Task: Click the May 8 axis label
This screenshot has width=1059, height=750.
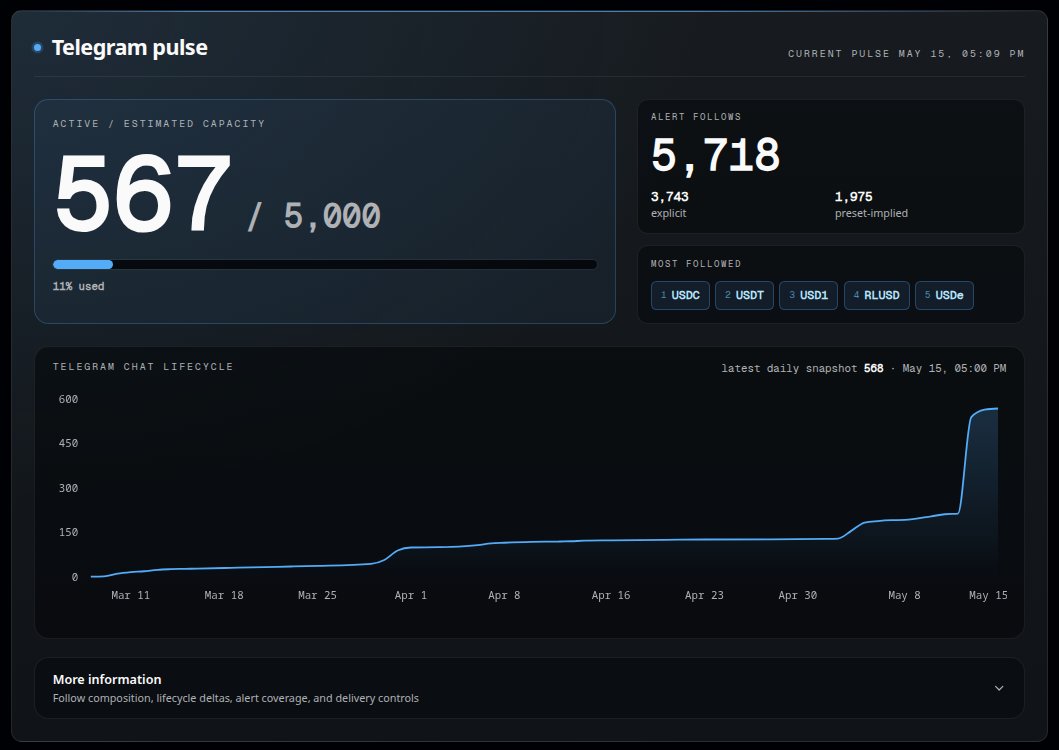Action: (x=904, y=595)
